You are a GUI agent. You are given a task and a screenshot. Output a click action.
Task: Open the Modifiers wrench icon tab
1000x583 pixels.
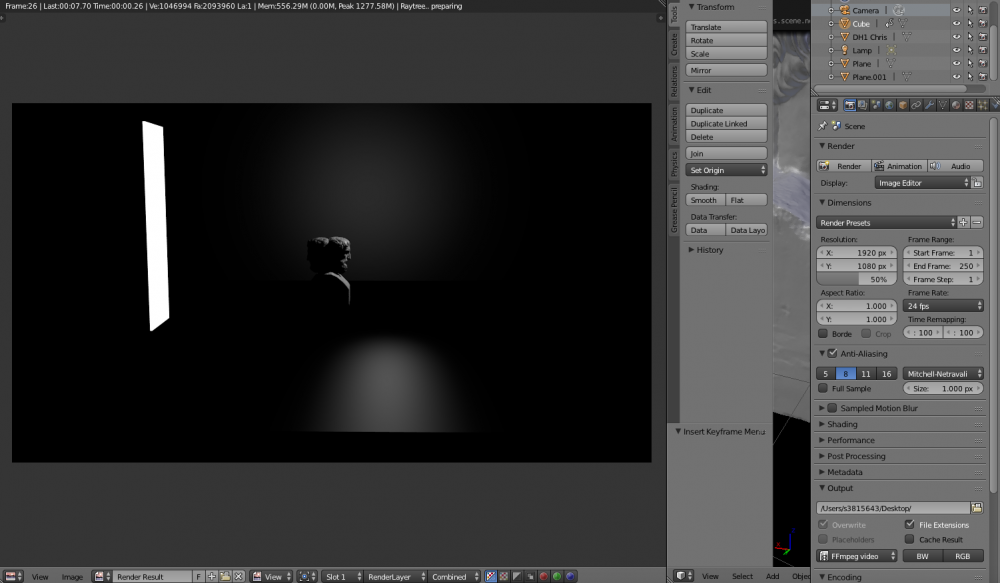pyautogui.click(x=930, y=105)
